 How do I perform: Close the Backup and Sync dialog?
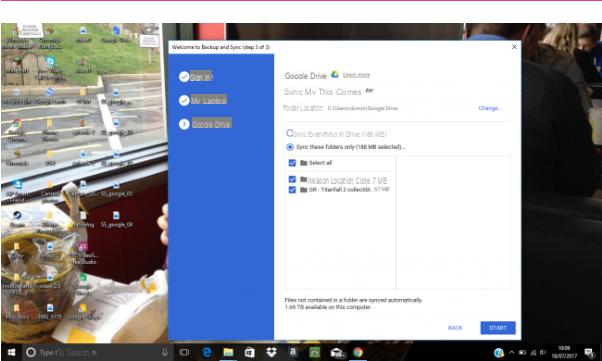click(514, 46)
